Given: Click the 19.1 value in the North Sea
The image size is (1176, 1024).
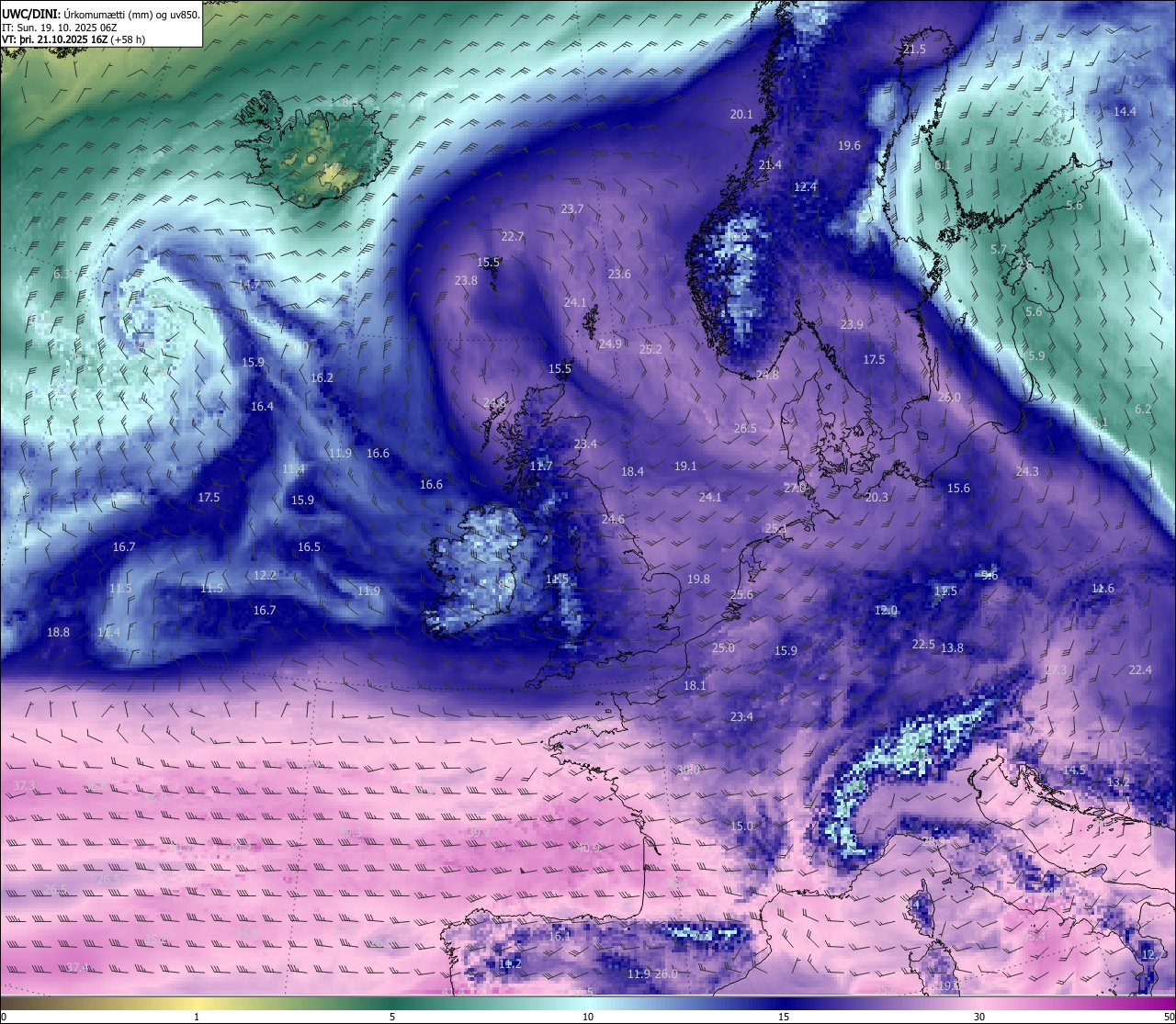Looking at the screenshot, I should (x=685, y=467).
